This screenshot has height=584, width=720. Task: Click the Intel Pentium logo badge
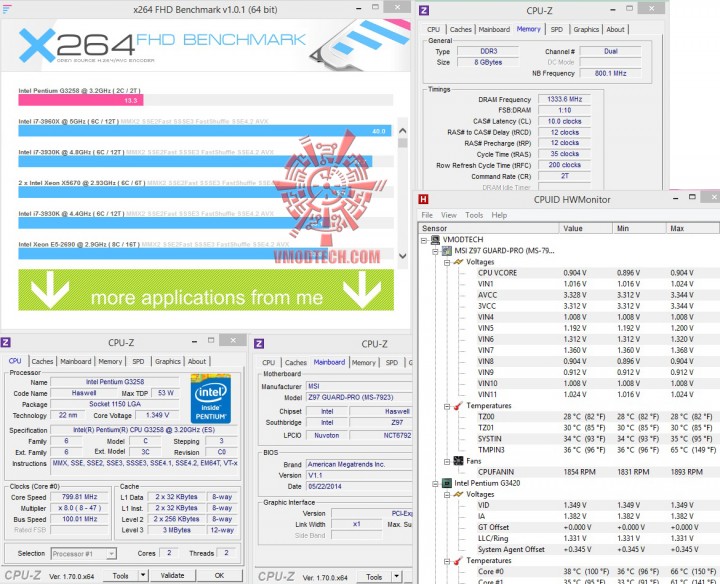click(211, 399)
